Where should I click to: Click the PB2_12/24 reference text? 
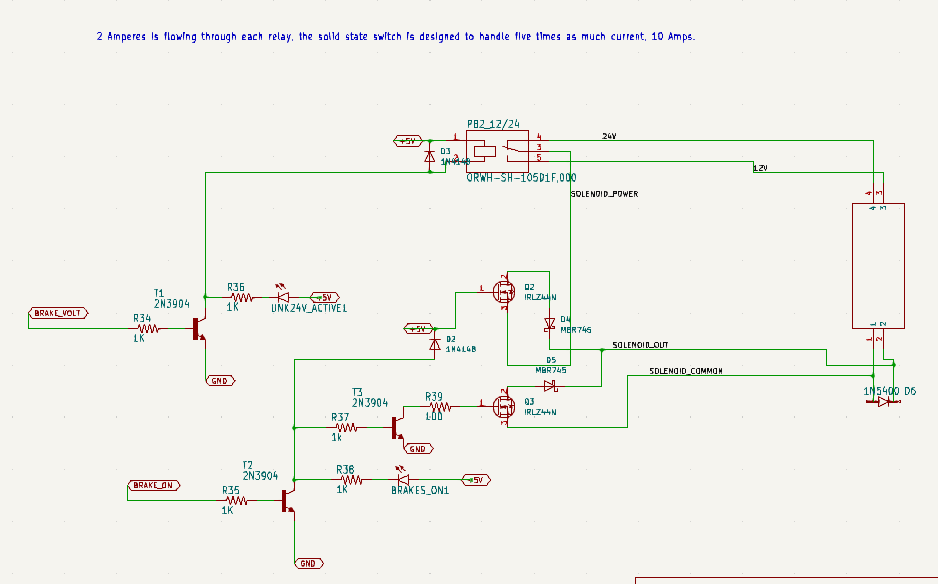click(x=494, y=124)
